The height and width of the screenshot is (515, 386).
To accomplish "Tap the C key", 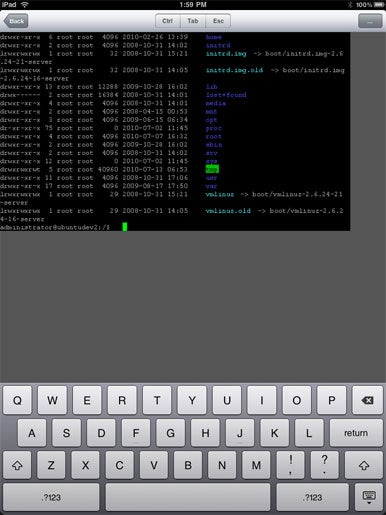I will (x=120, y=465).
